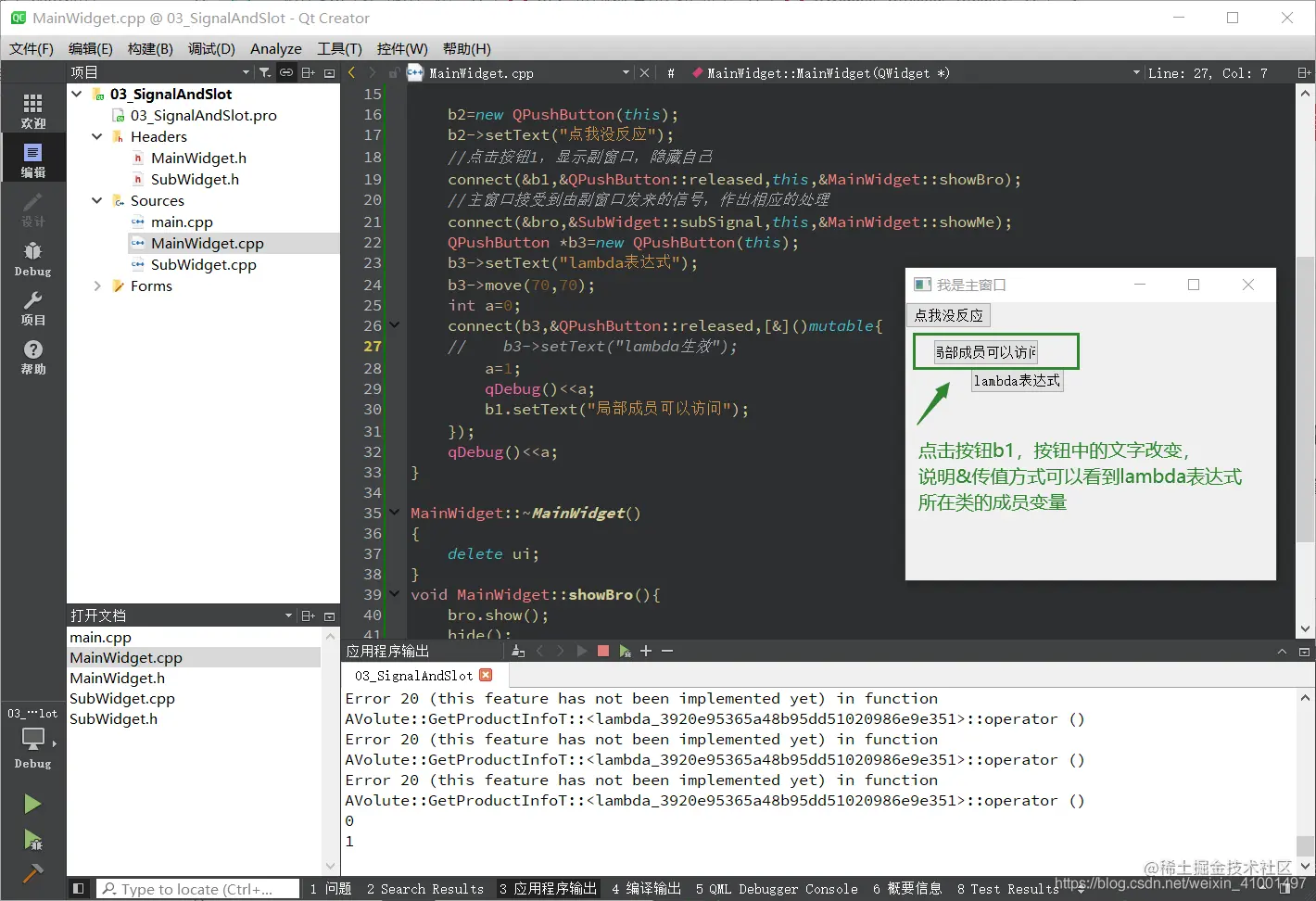Select 03_SignalAndSlot.pro in project tree
Image resolution: width=1316 pixels, height=901 pixels.
coord(203,115)
